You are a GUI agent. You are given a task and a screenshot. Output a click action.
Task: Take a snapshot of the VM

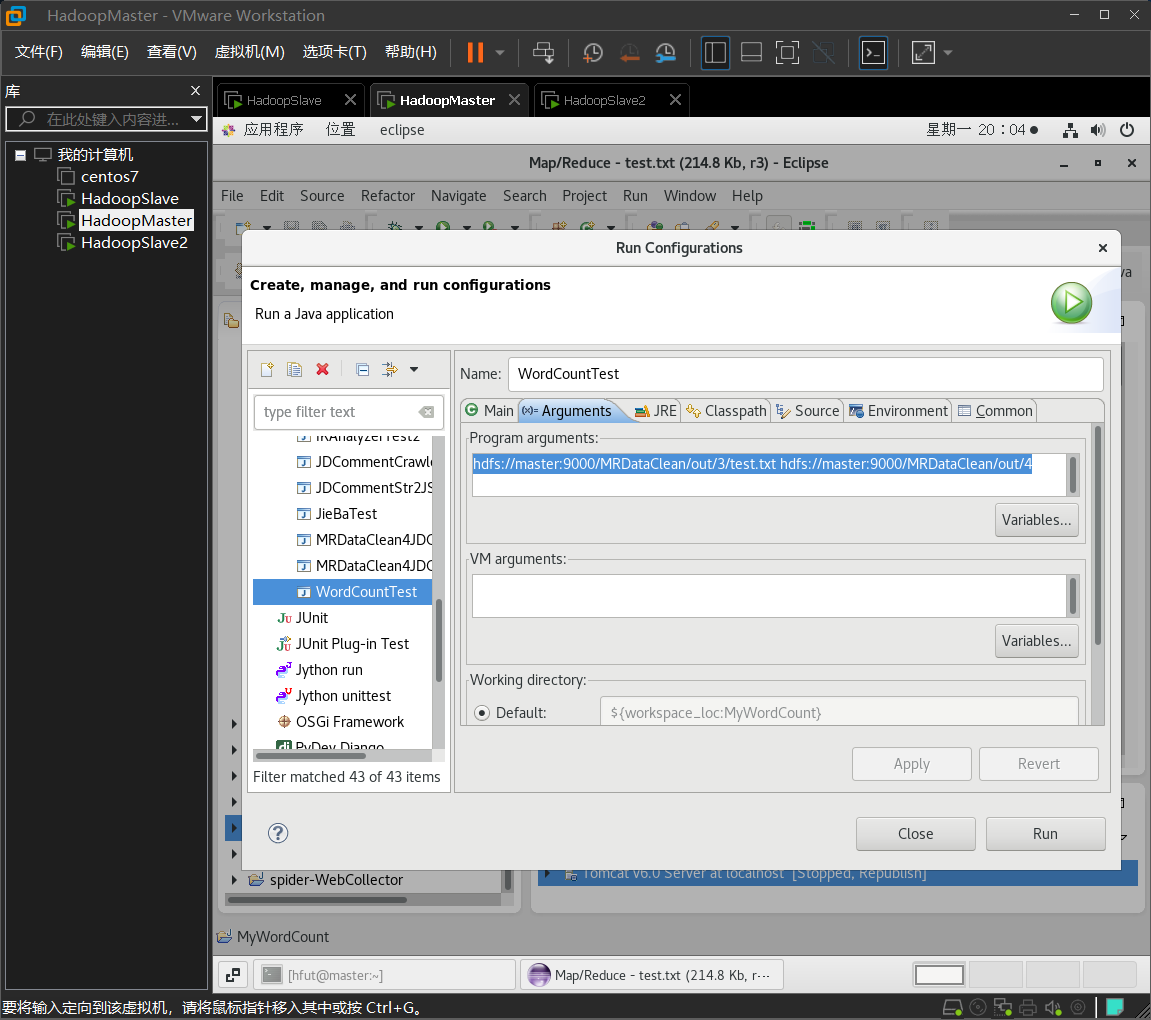[x=592, y=52]
